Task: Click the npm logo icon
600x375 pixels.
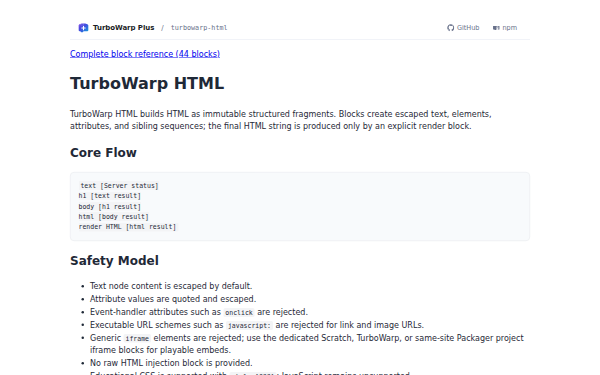Action: pyautogui.click(x=496, y=28)
